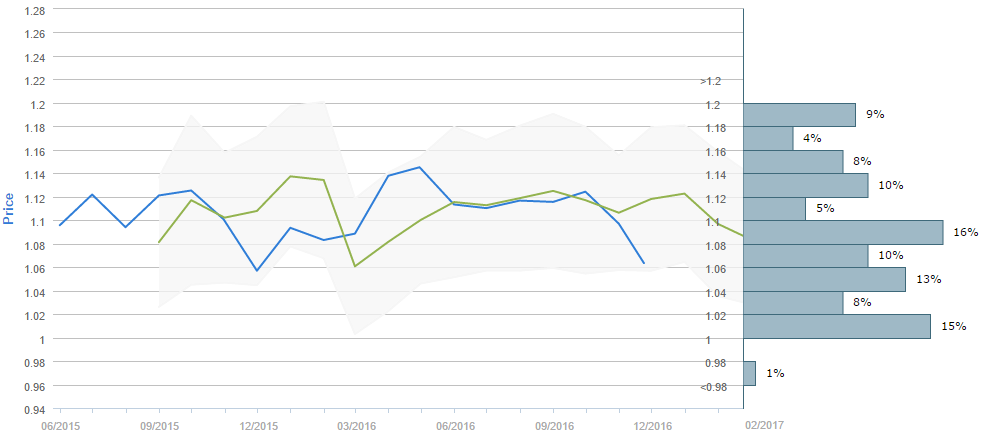Click the 16% histogram bar
This screenshot has width=986, height=437.
[843, 232]
